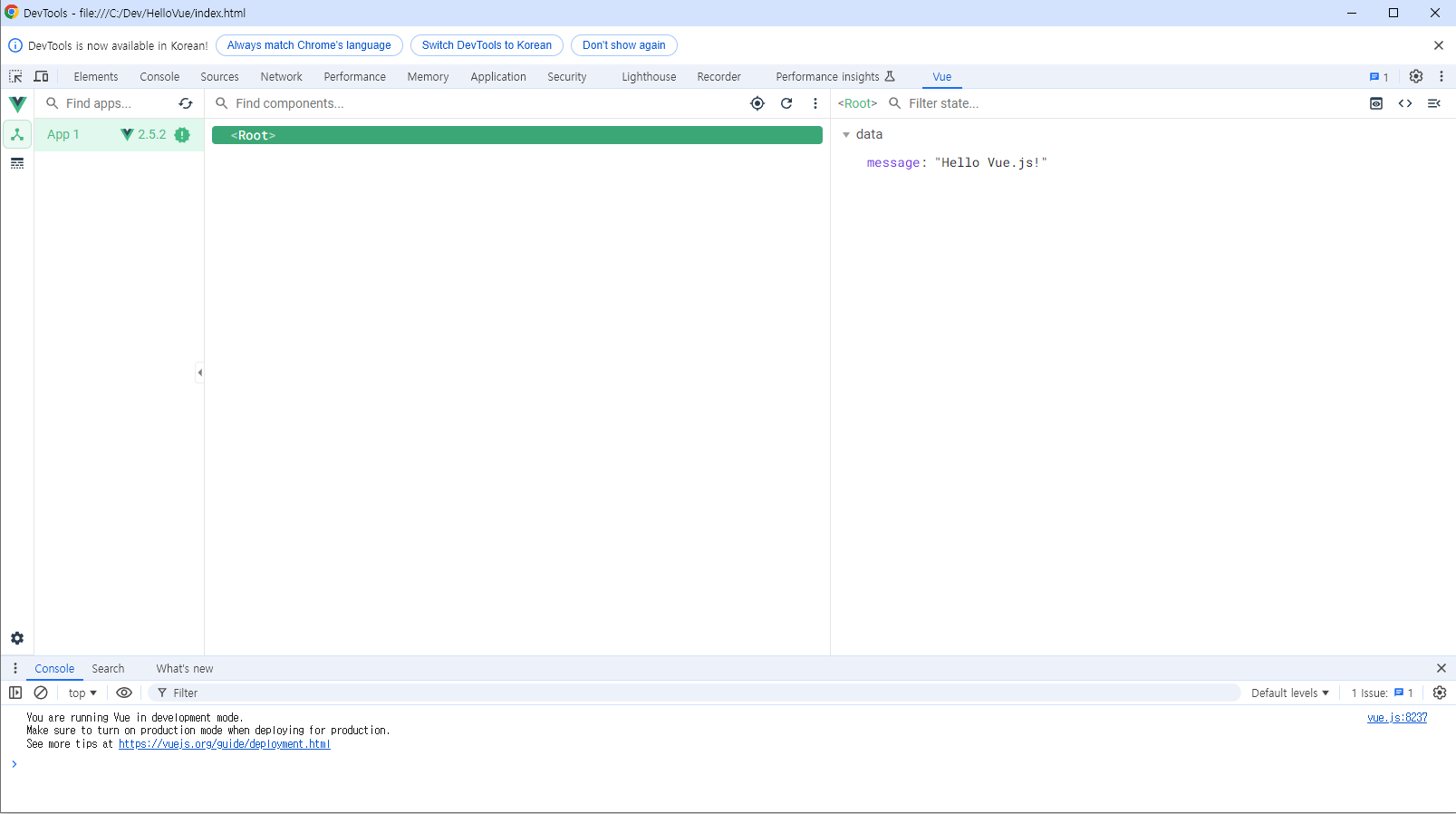Toggle the device toolbar icon
The image size is (1456, 814).
click(x=41, y=76)
